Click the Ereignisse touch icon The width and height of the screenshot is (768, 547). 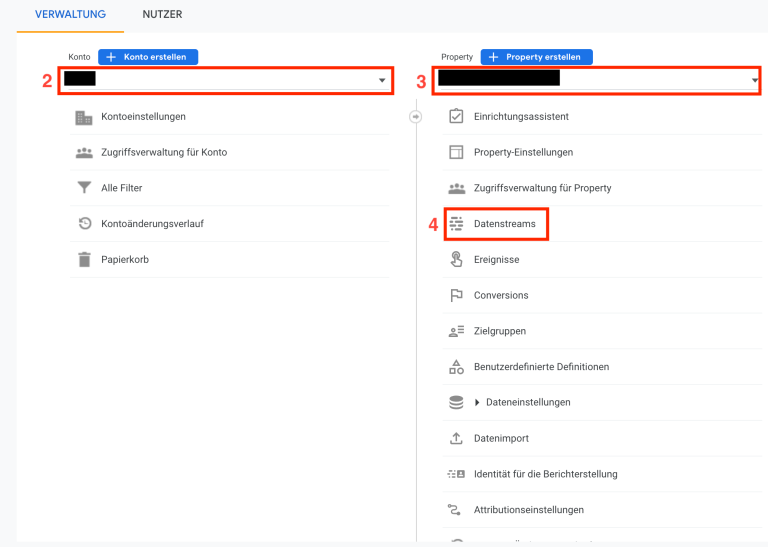click(456, 260)
